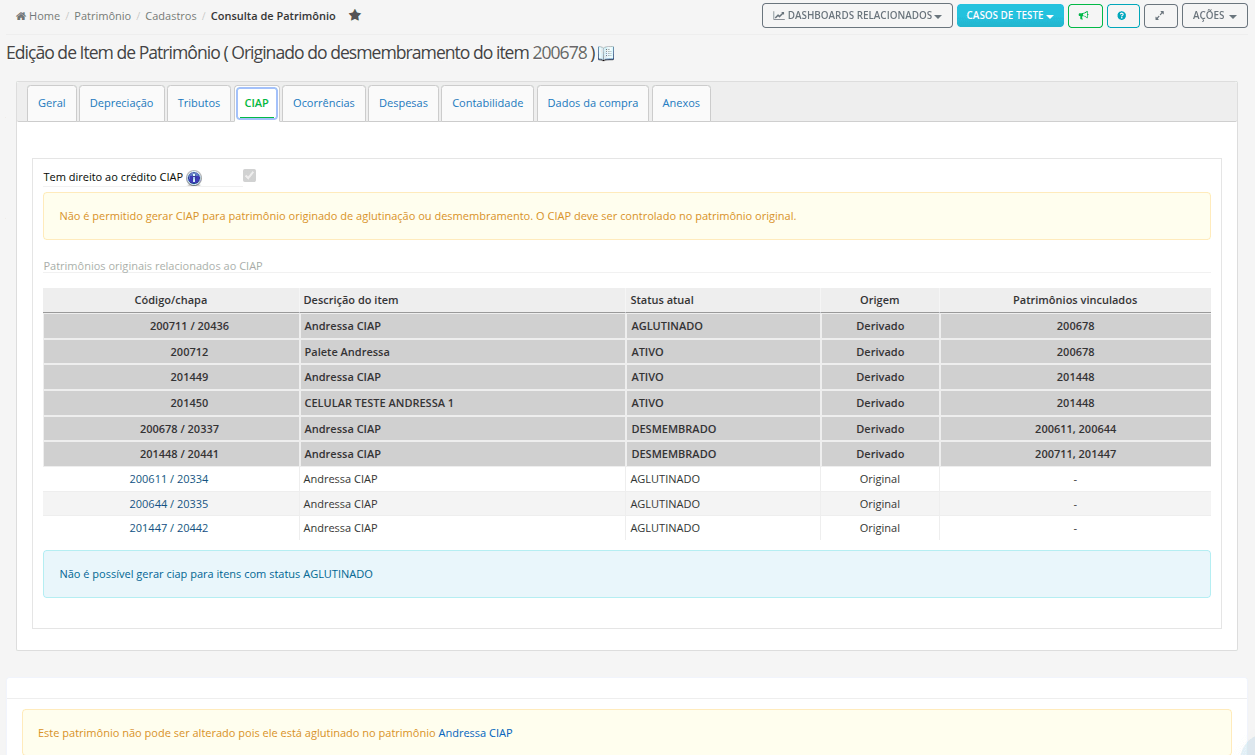Open the help question mark button
The height and width of the screenshot is (755, 1255).
(1123, 16)
